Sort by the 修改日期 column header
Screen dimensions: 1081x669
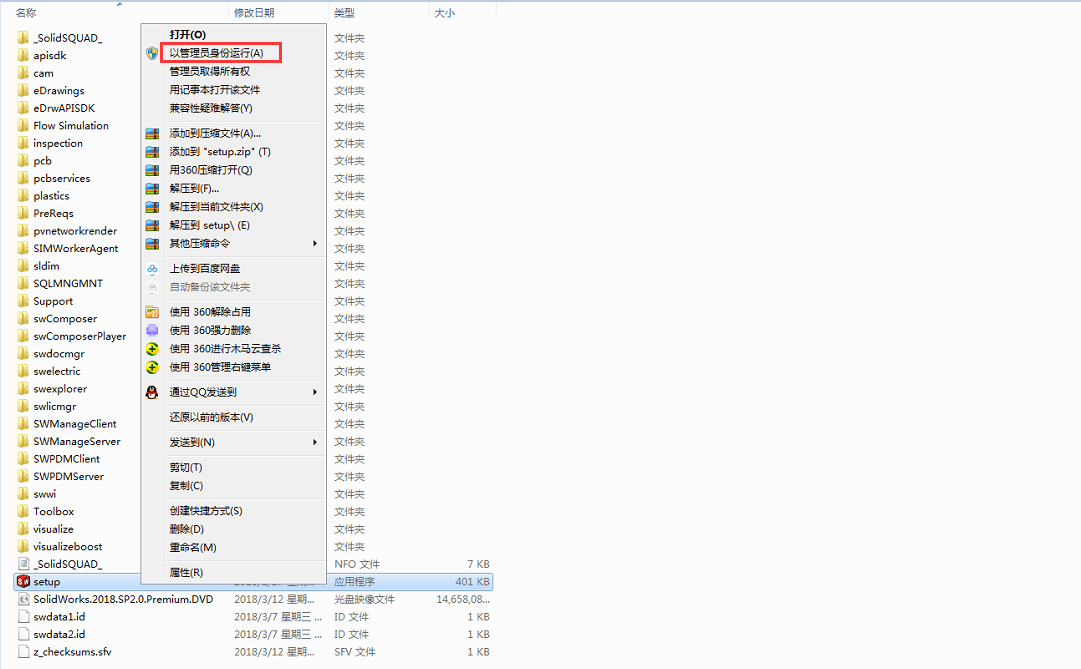point(254,13)
